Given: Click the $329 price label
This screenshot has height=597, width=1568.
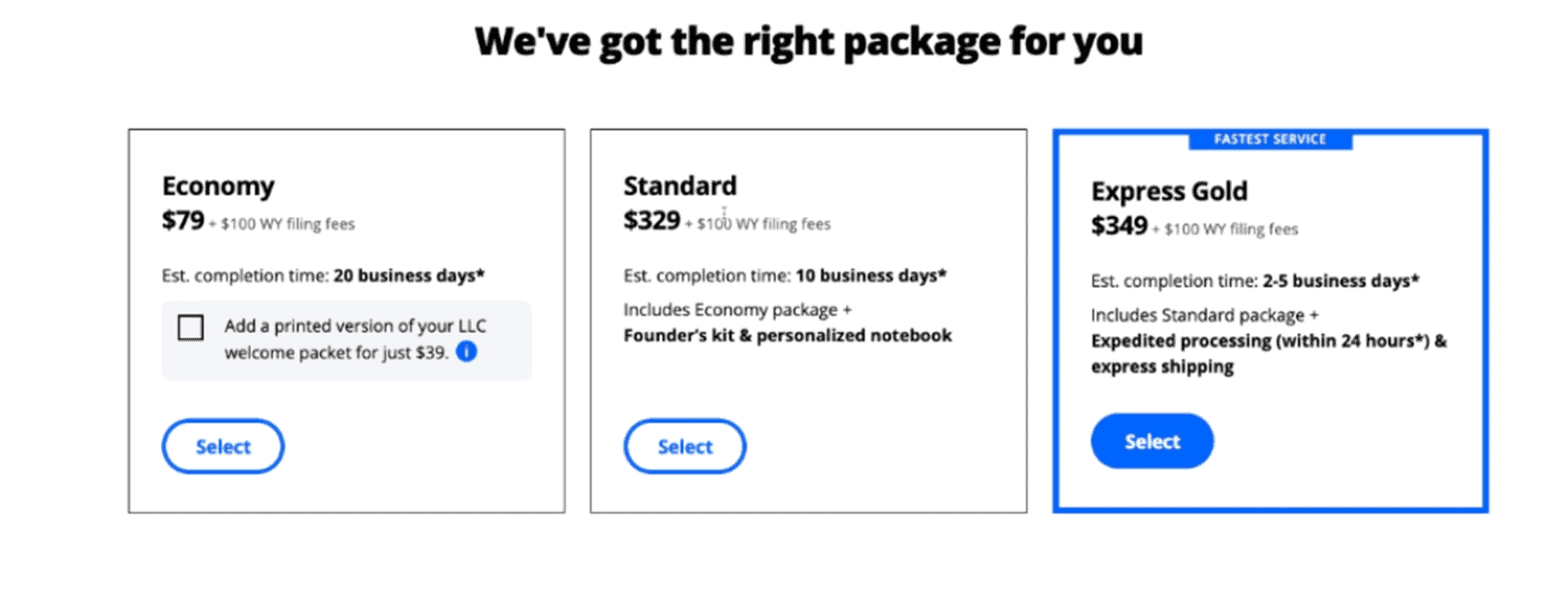Looking at the screenshot, I should pos(650,221).
